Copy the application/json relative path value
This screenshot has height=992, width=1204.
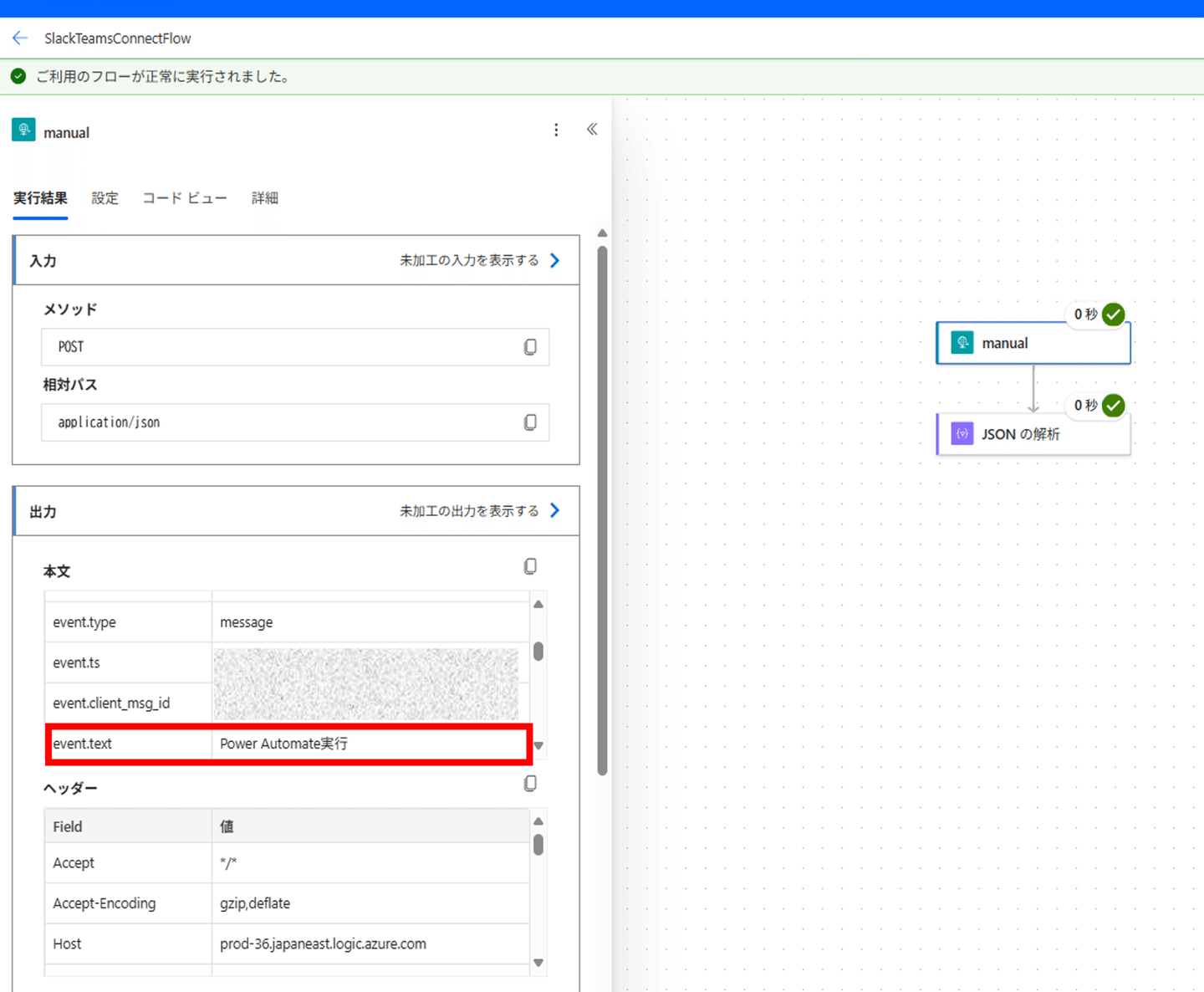(530, 422)
